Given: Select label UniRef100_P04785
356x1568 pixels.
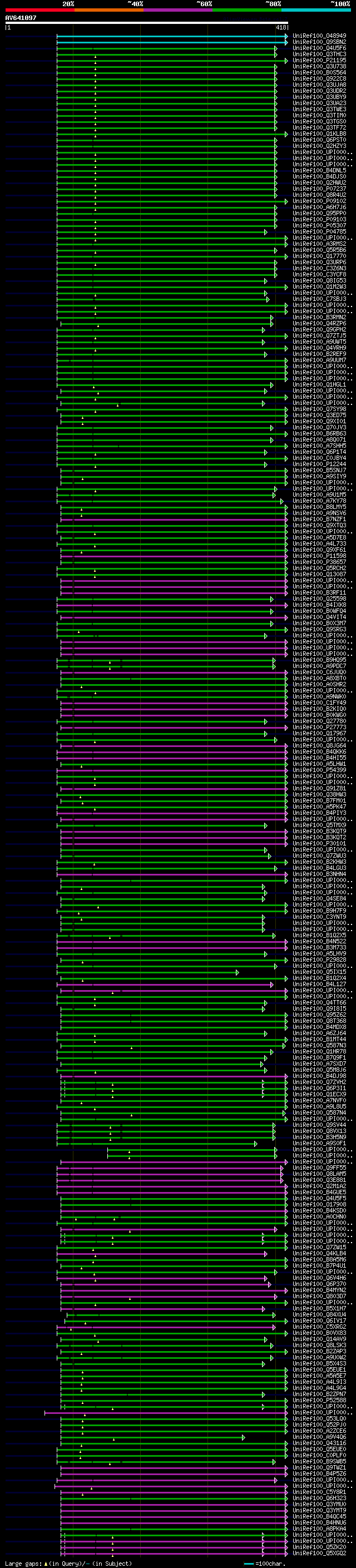Looking at the screenshot, I should tap(319, 231).
